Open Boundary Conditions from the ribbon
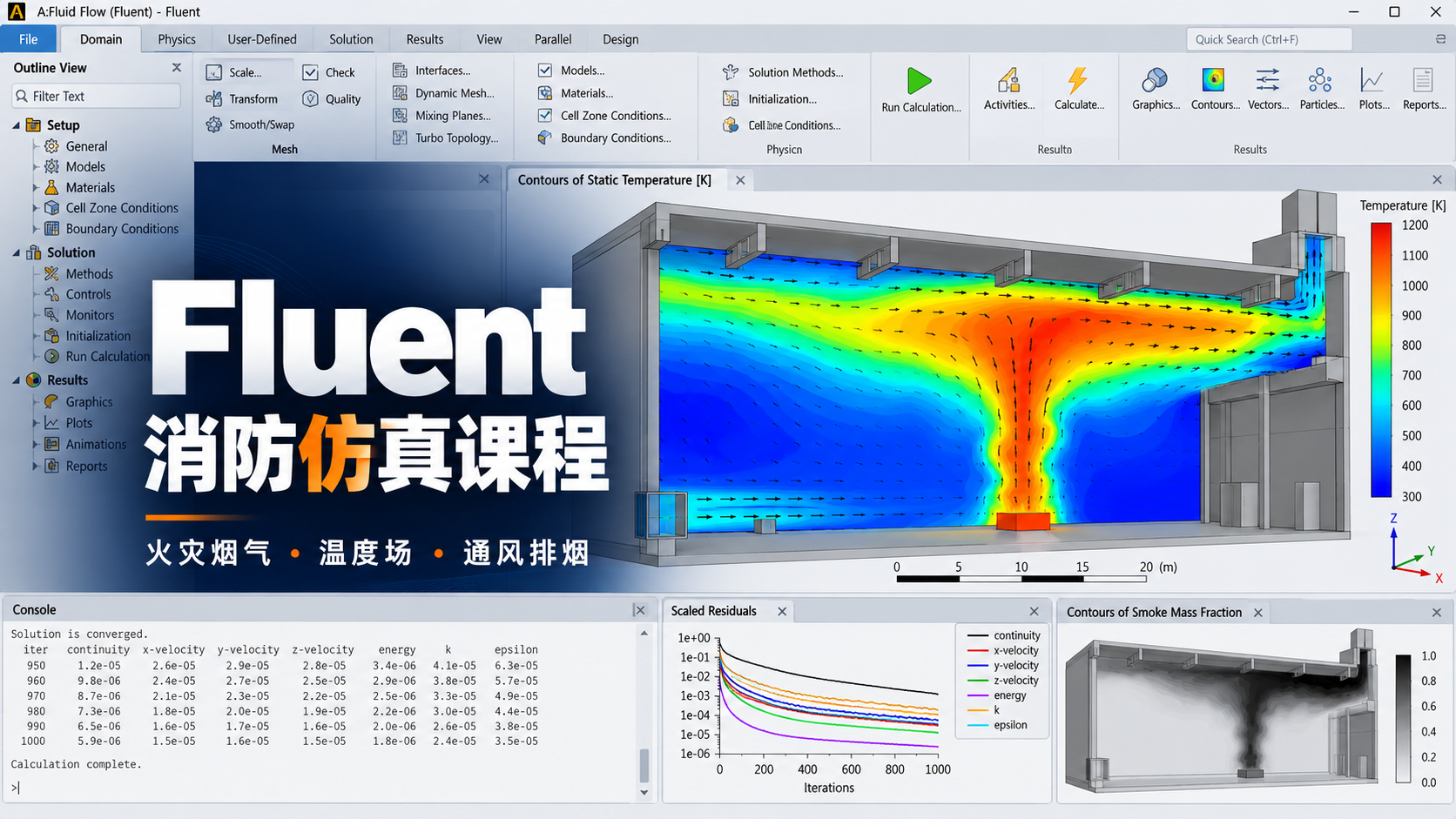This screenshot has width=1456, height=819. tap(604, 138)
